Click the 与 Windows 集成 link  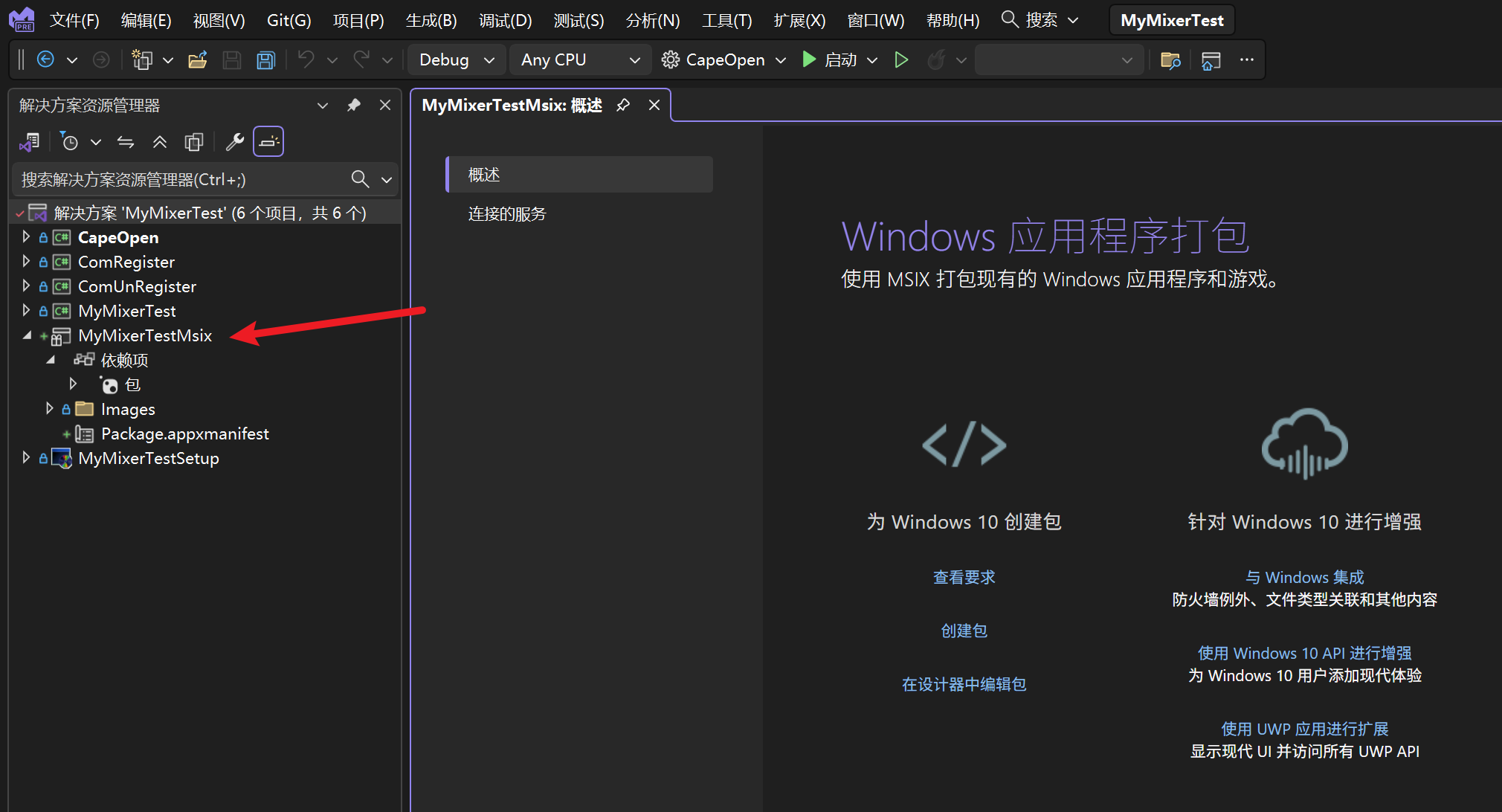[x=1305, y=577]
